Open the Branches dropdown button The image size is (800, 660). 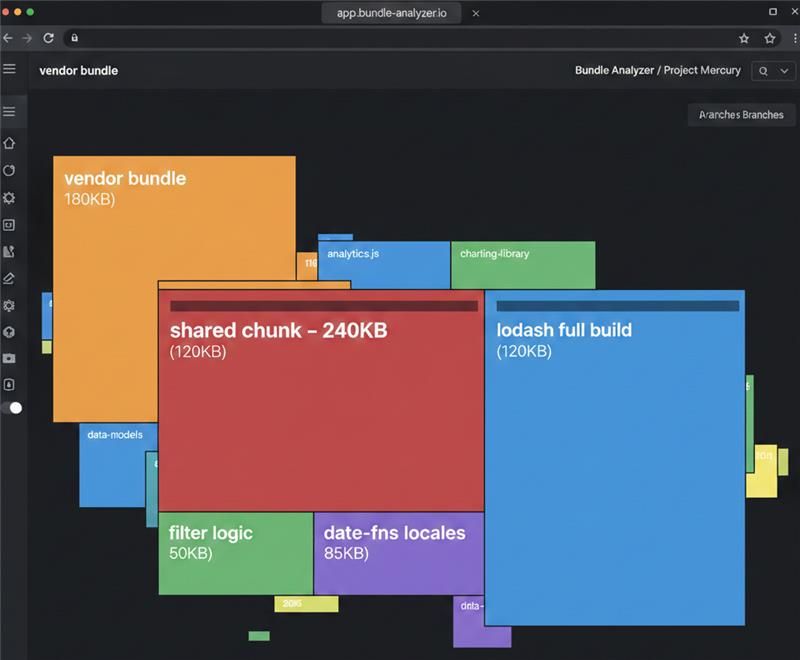click(741, 115)
